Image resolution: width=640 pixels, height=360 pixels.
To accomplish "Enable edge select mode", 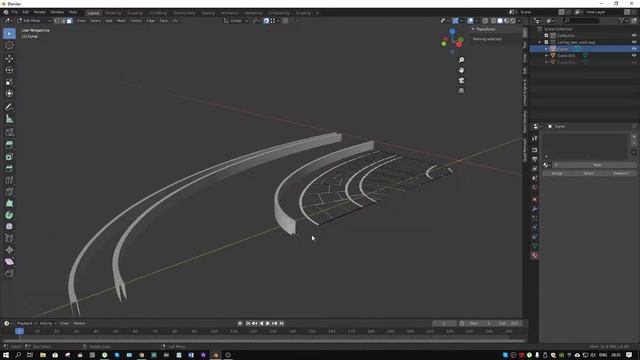I will click(x=63, y=20).
